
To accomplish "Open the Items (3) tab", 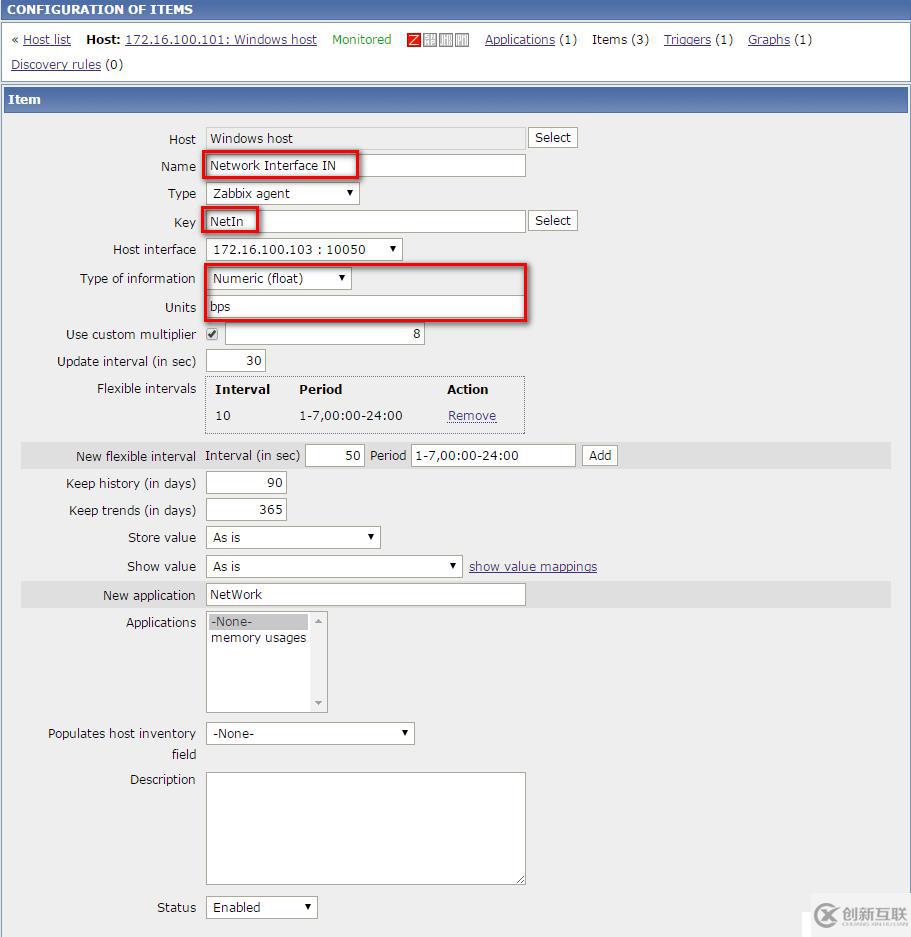I will [620, 39].
